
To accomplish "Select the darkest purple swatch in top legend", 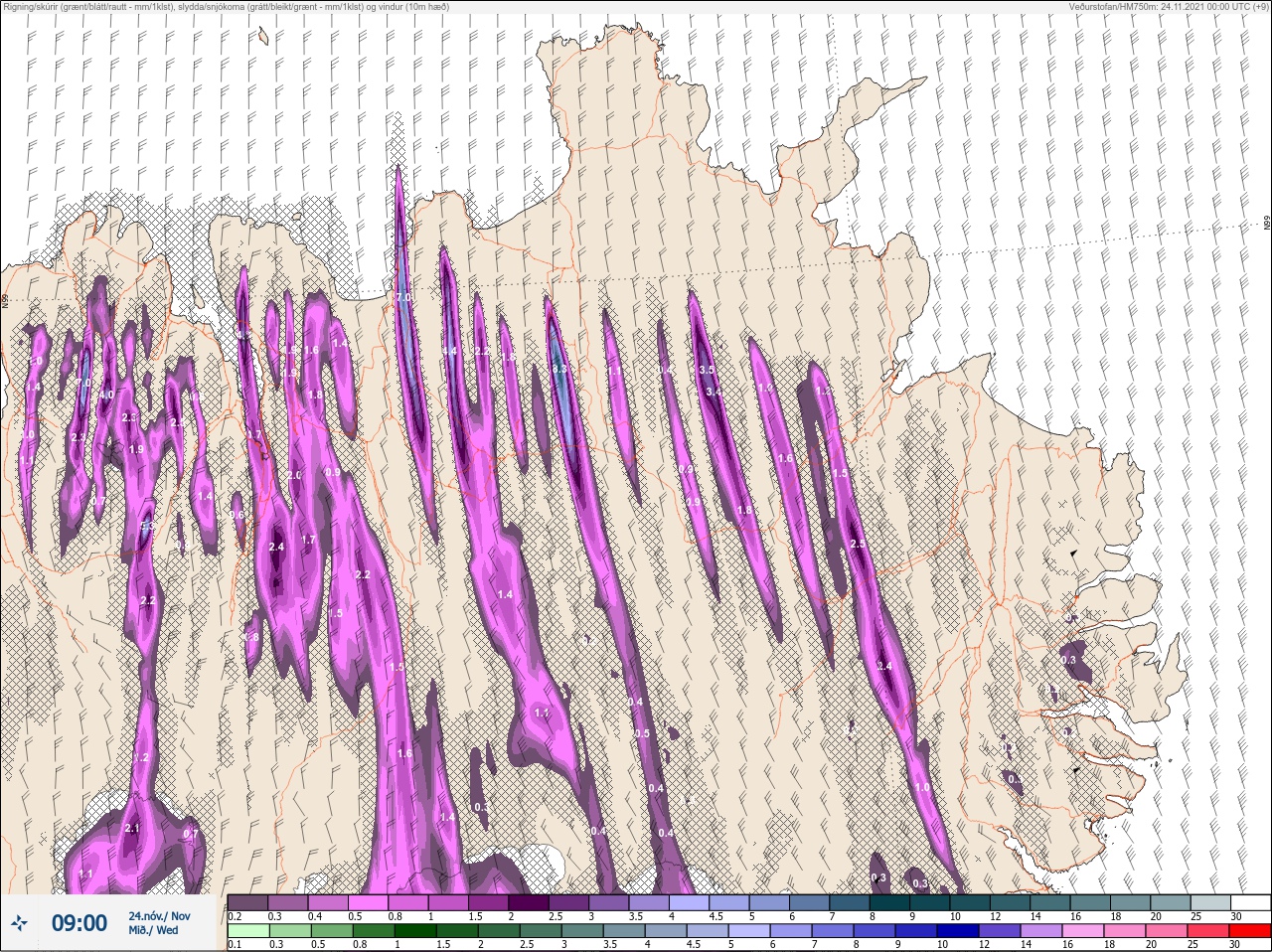I will click(528, 903).
